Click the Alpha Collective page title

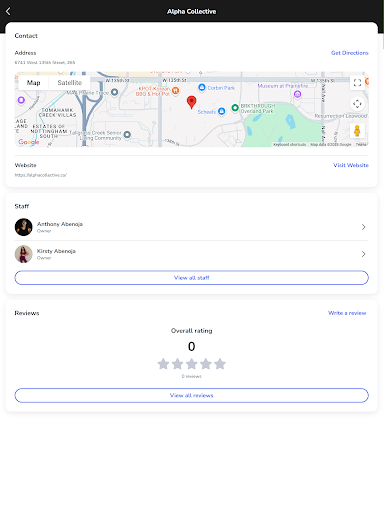pyautogui.click(x=192, y=11)
